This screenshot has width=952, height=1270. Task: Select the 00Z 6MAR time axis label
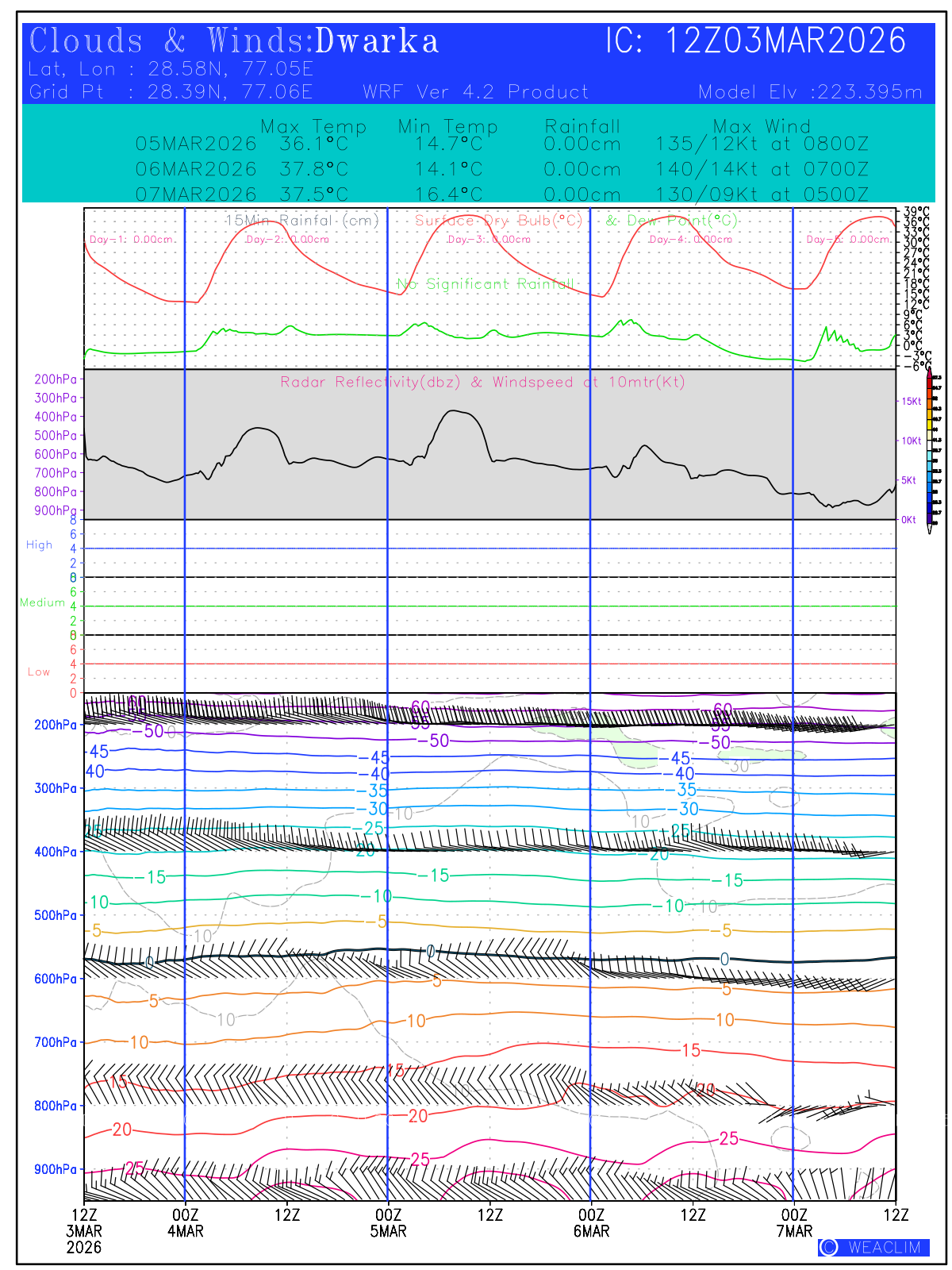click(x=591, y=1223)
